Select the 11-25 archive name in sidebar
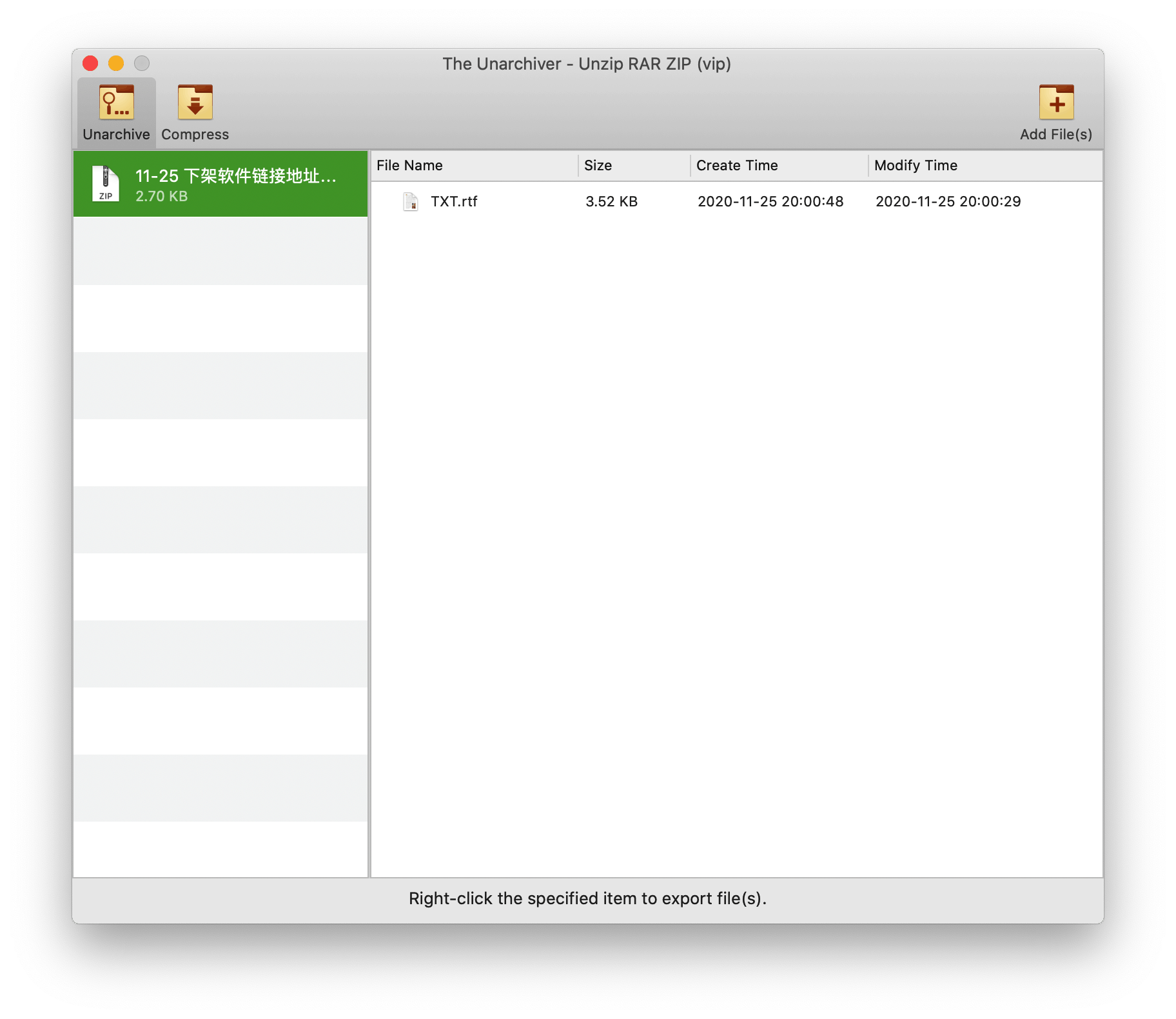The height and width of the screenshot is (1019, 1176). click(x=235, y=176)
